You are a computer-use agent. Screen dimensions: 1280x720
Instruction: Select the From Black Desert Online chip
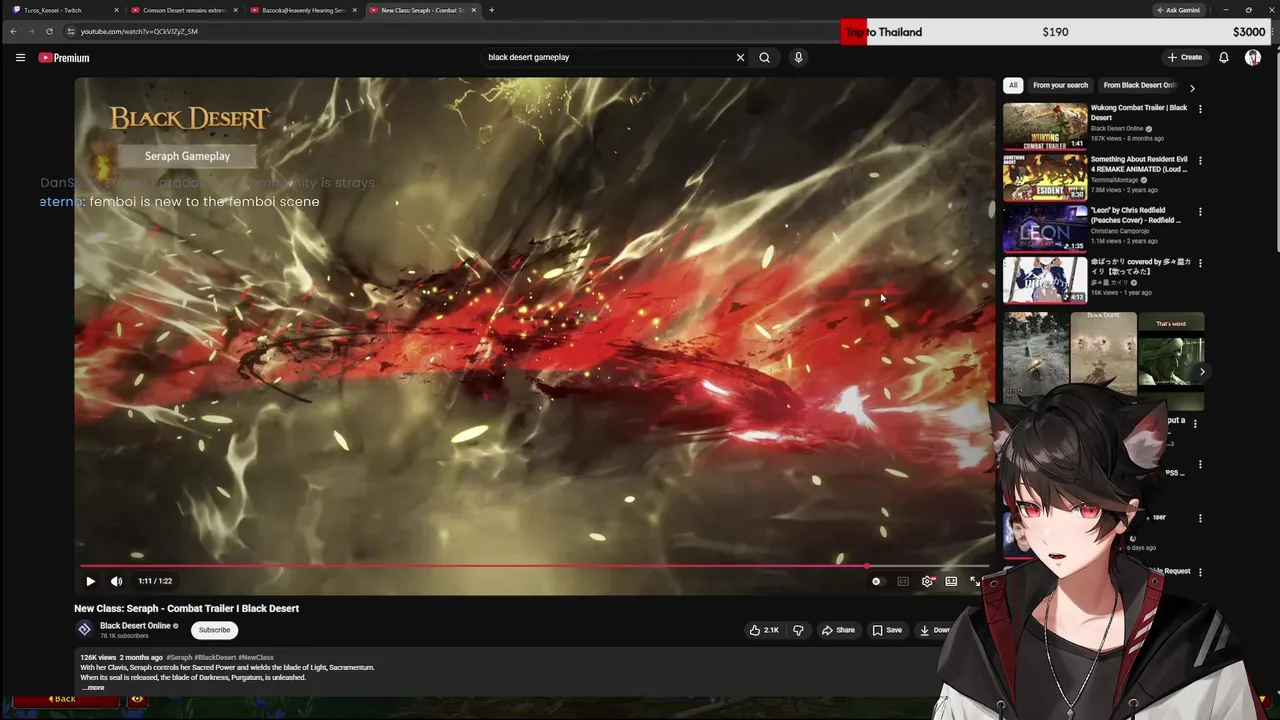1140,85
